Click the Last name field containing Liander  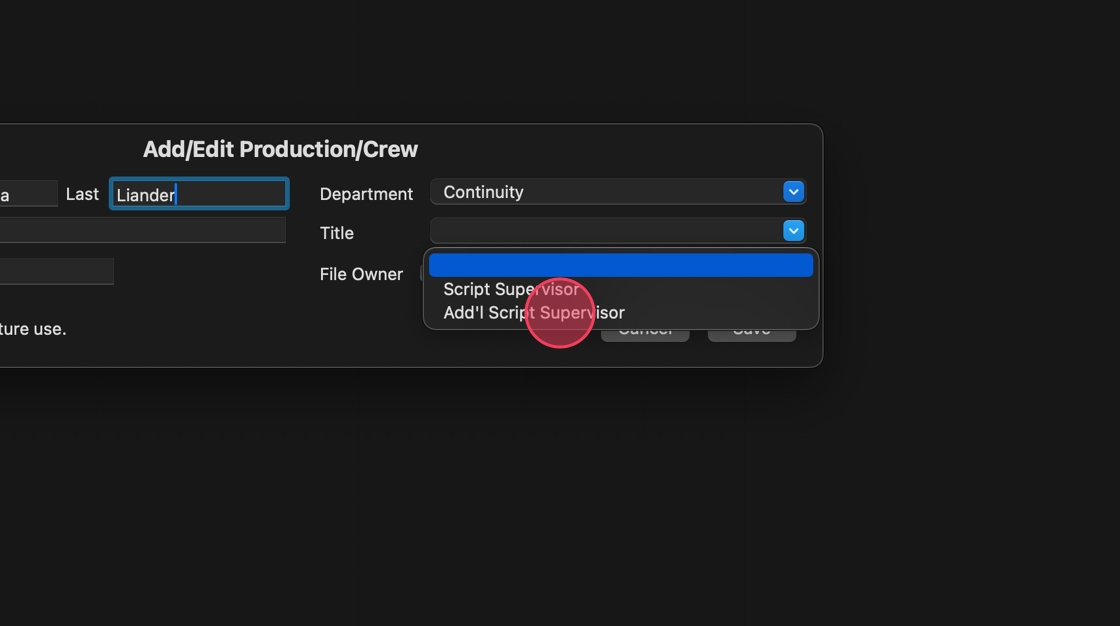pyautogui.click(x=198, y=194)
